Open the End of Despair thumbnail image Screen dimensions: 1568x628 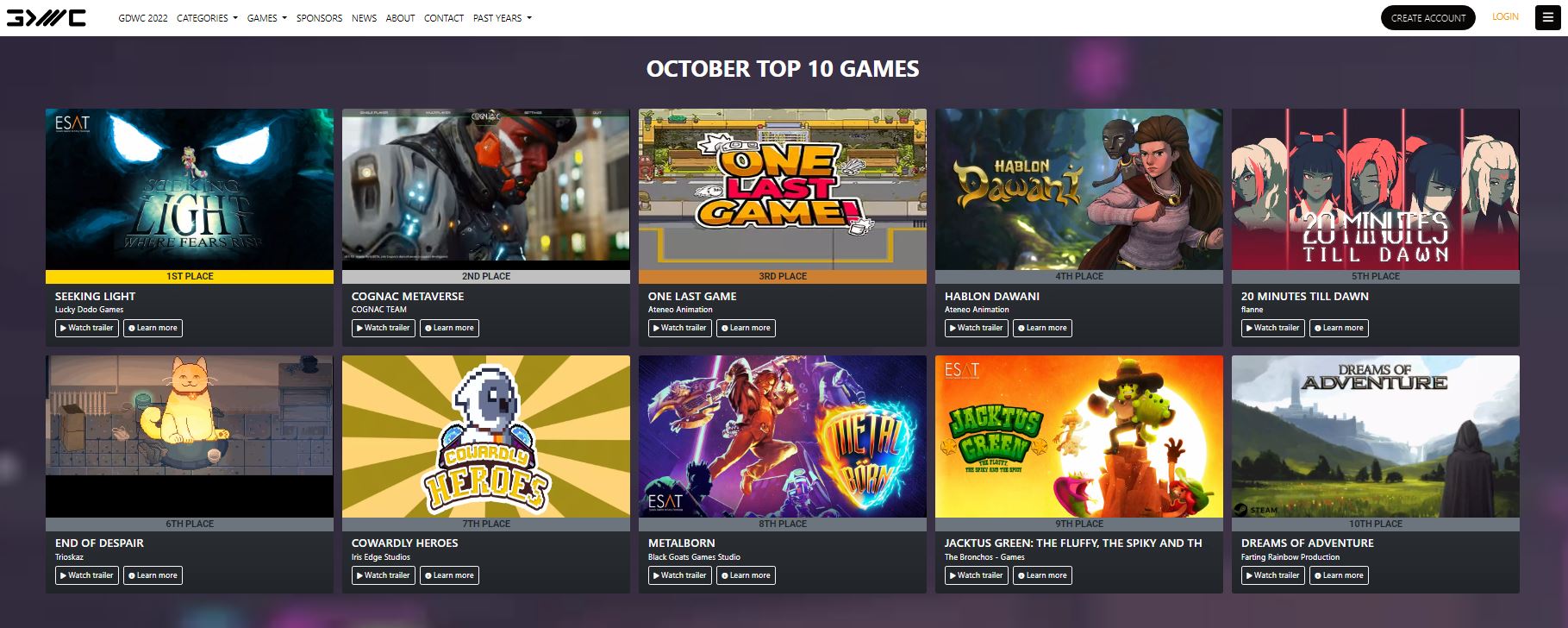[x=190, y=436]
